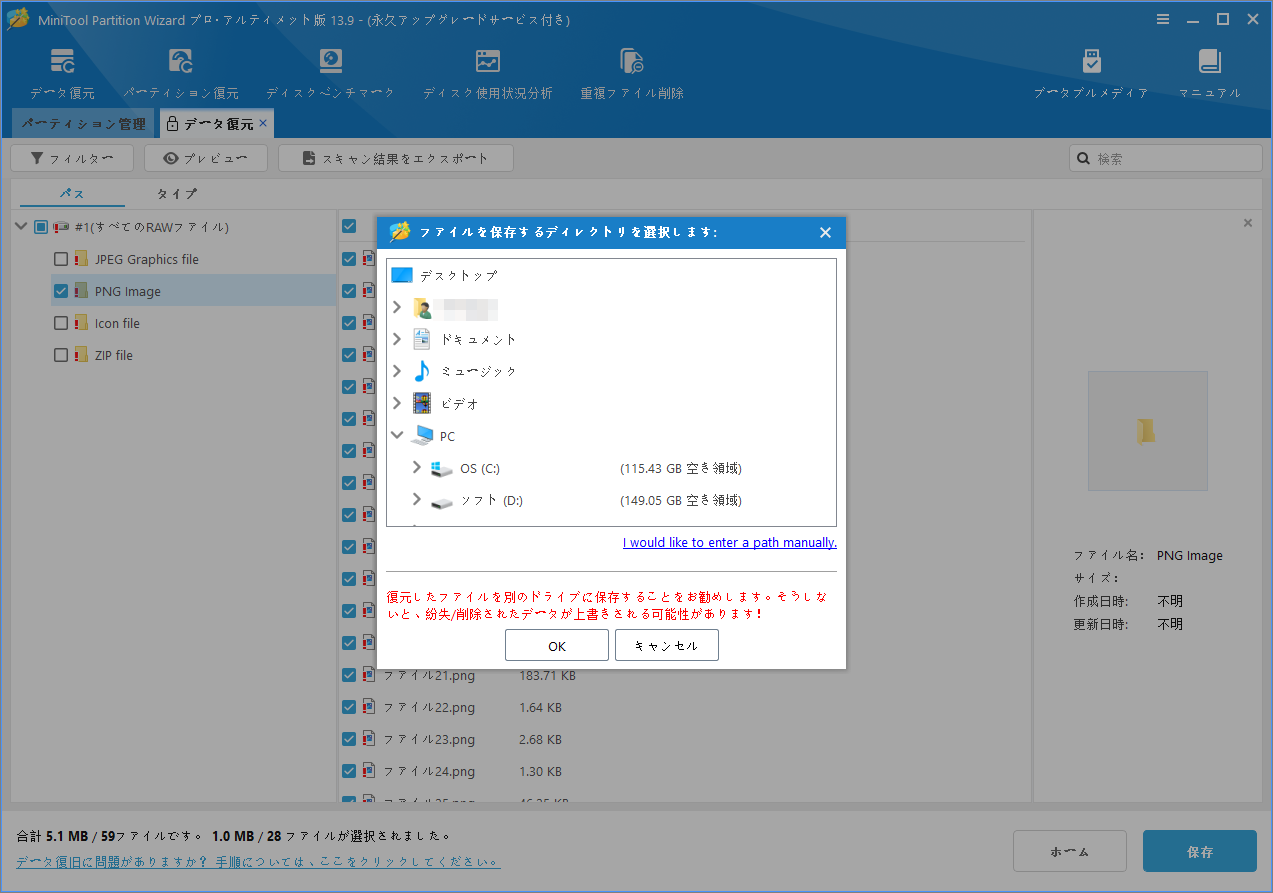This screenshot has width=1273, height=893.
Task: Click the PNG Image file type icon
Action: pyautogui.click(x=81, y=291)
